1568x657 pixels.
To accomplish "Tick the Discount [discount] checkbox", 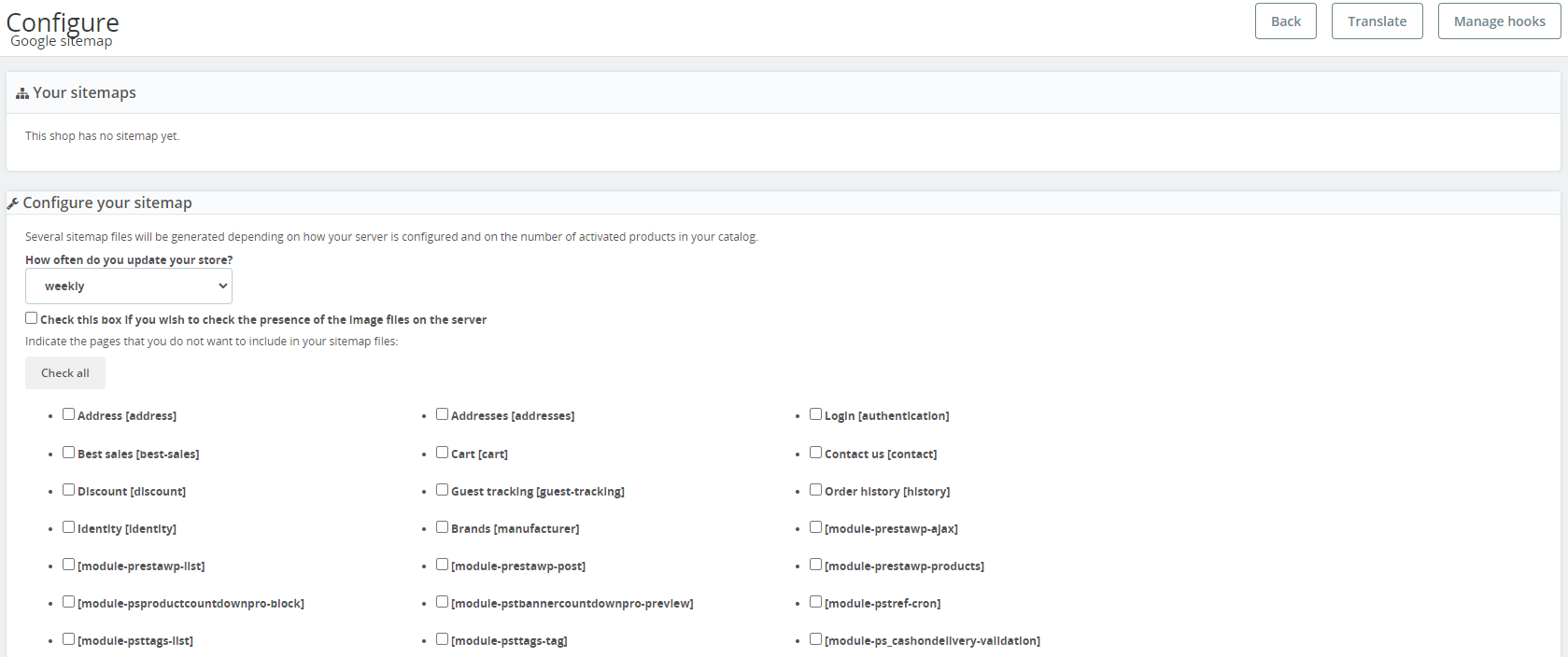I will pos(69,490).
